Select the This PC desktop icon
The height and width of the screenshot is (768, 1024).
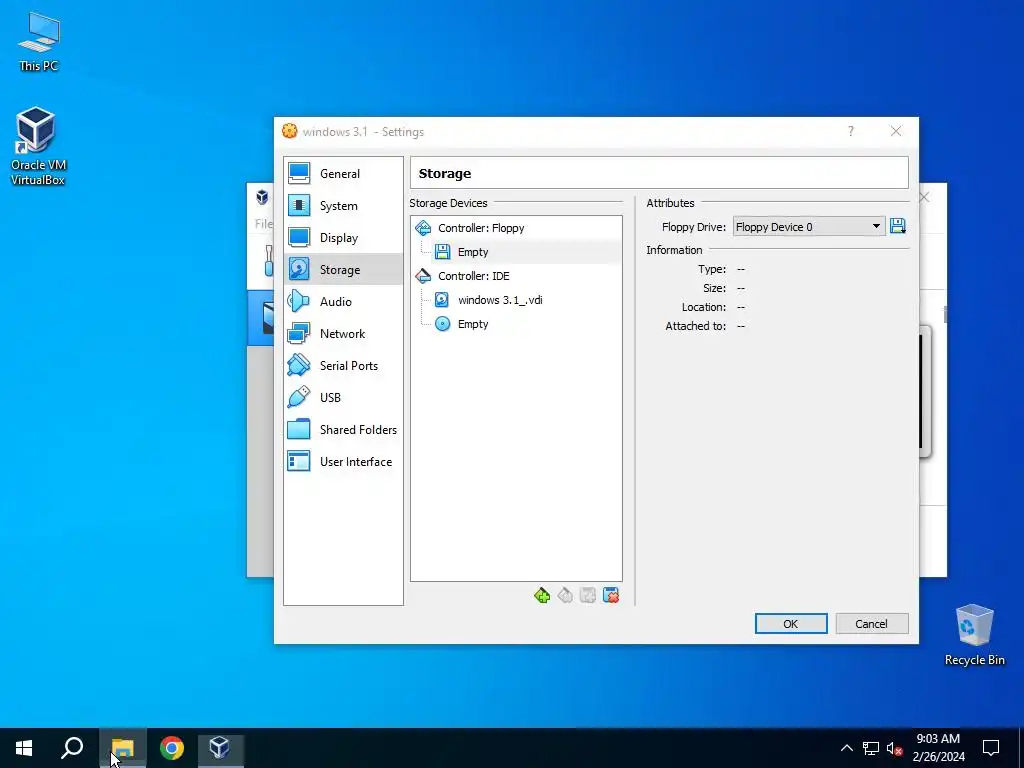coord(39,42)
